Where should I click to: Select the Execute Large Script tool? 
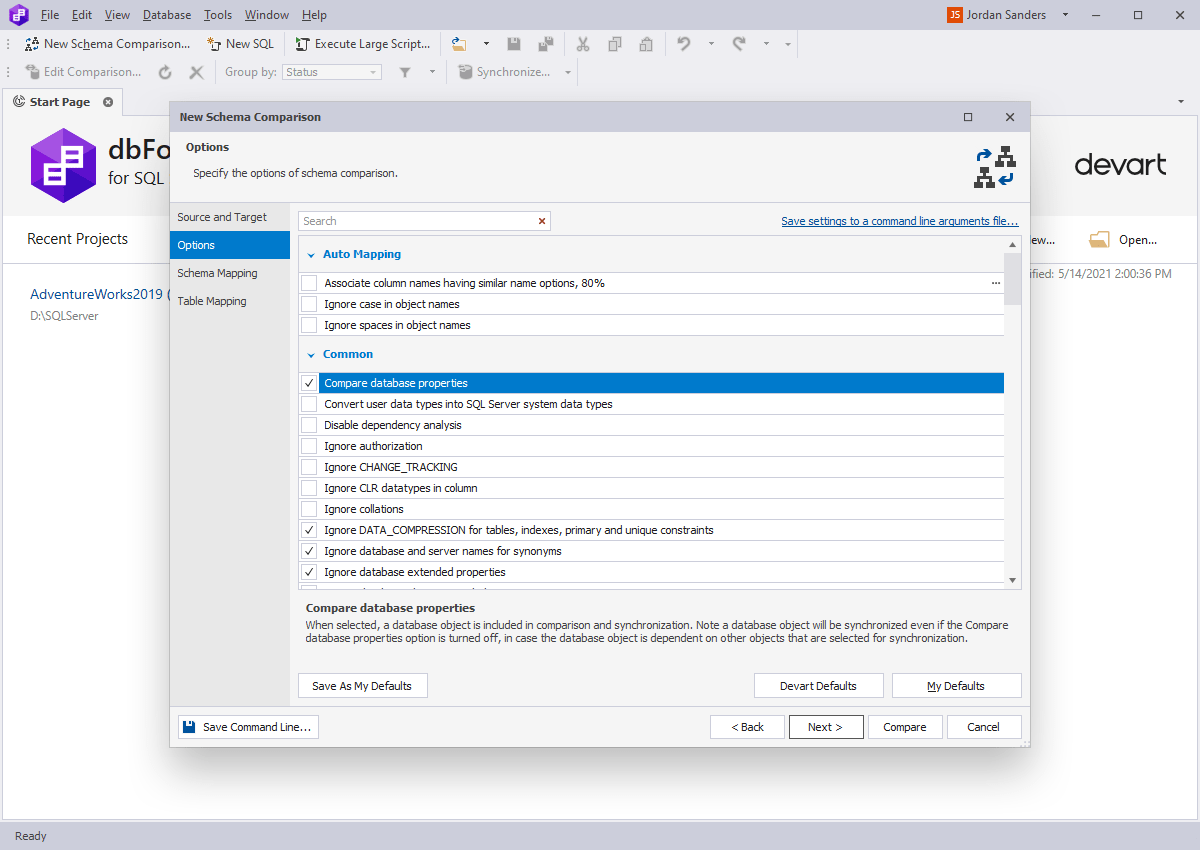362,44
